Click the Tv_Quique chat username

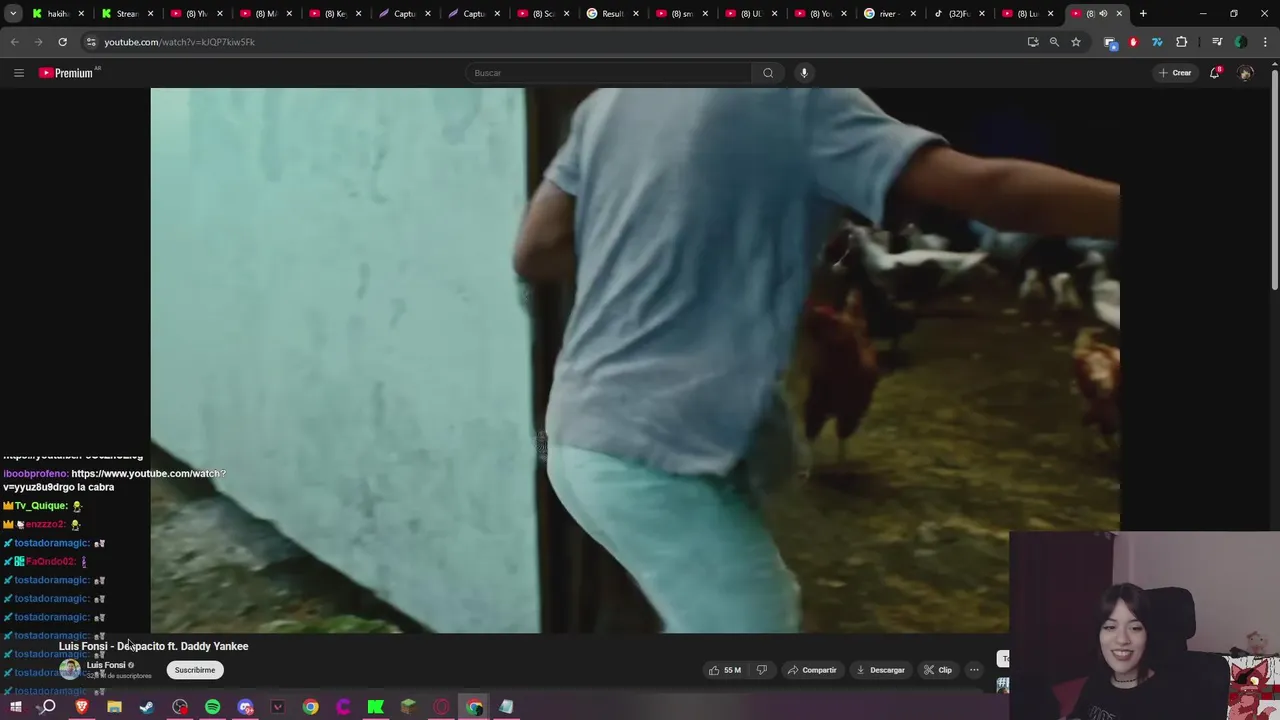[x=41, y=506]
